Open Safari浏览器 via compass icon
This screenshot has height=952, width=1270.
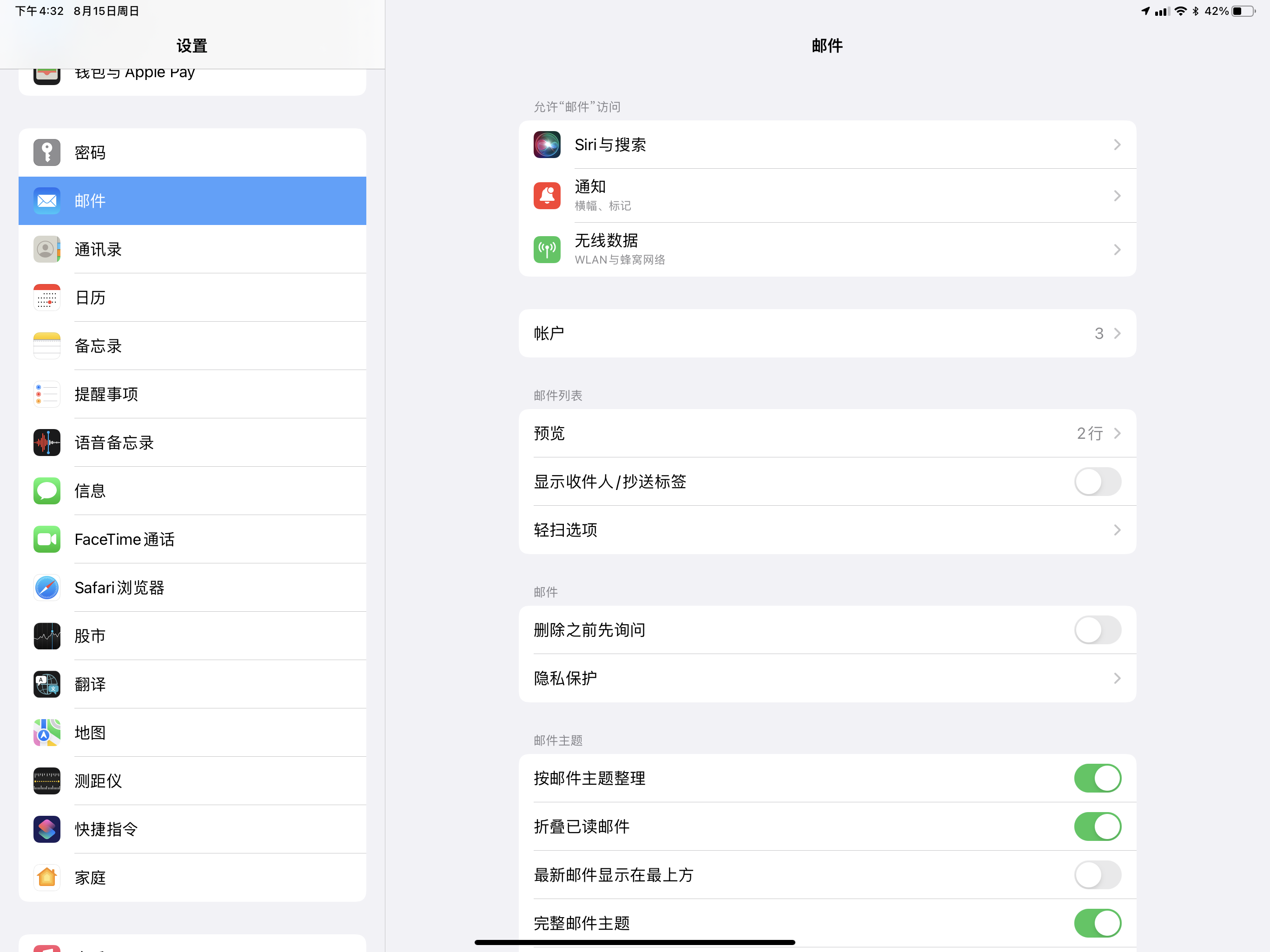click(46, 588)
